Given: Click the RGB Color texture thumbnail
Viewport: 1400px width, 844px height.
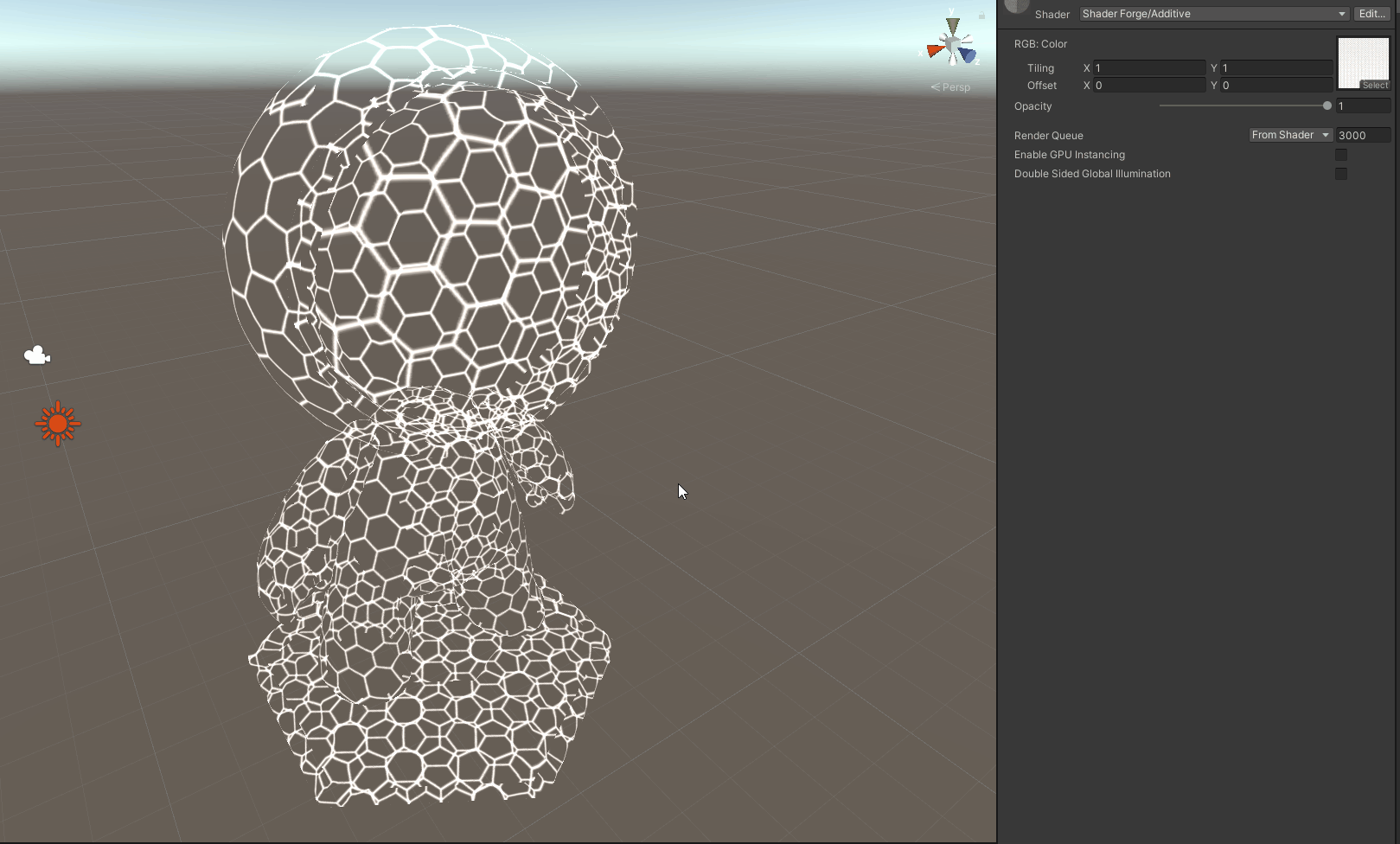Looking at the screenshot, I should pyautogui.click(x=1363, y=61).
